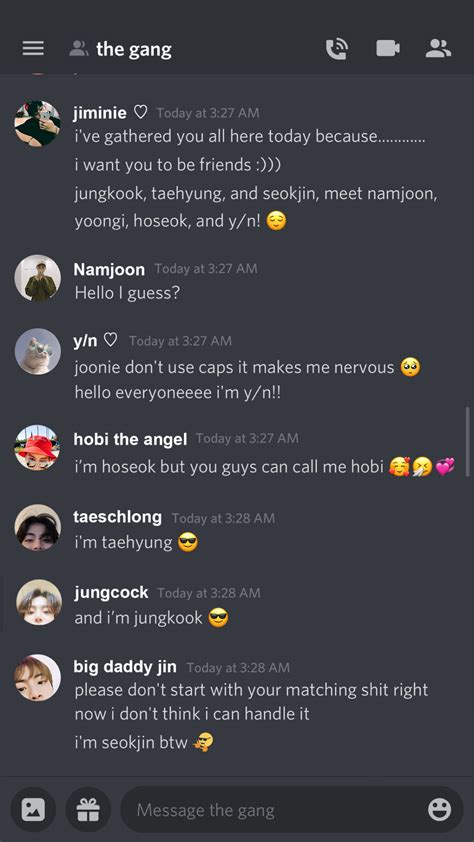Start a video call
Screen dimensions: 474x842
pos(388,49)
